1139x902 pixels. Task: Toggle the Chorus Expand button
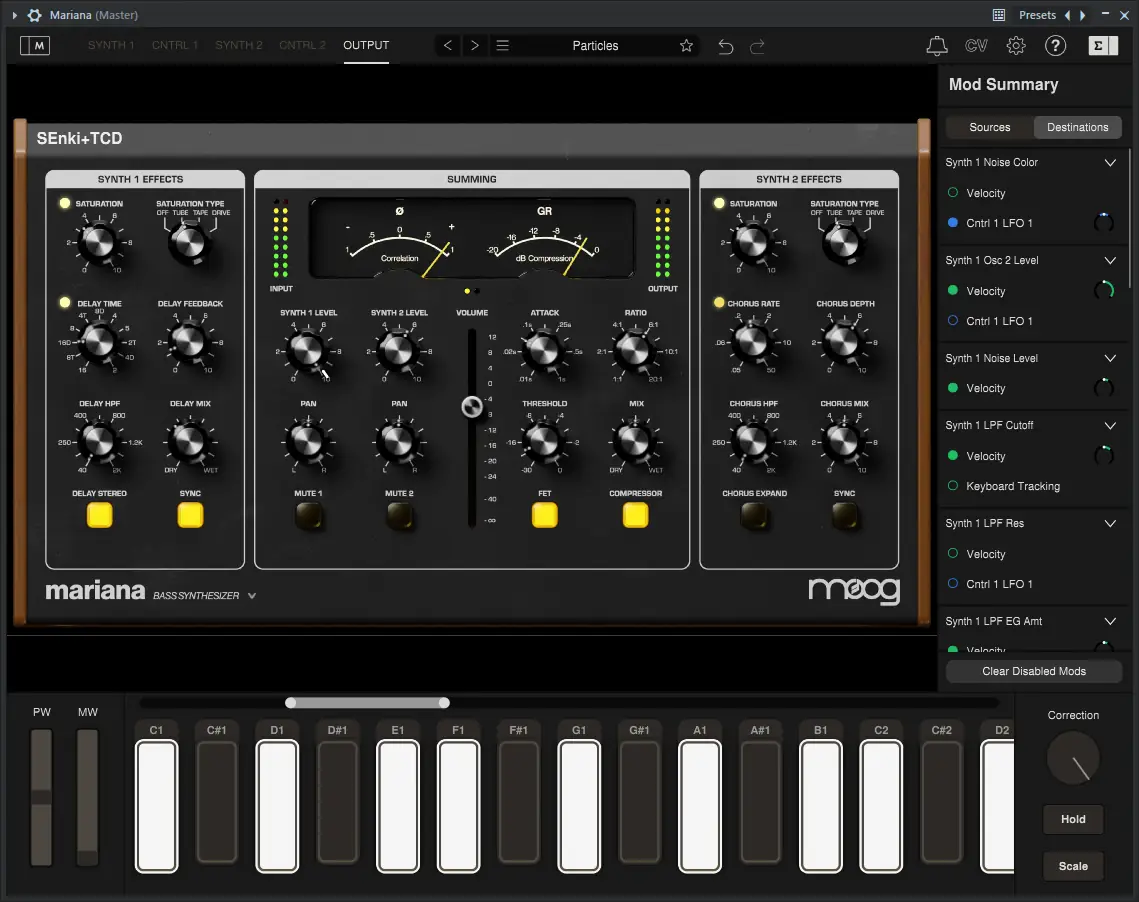tap(754, 516)
